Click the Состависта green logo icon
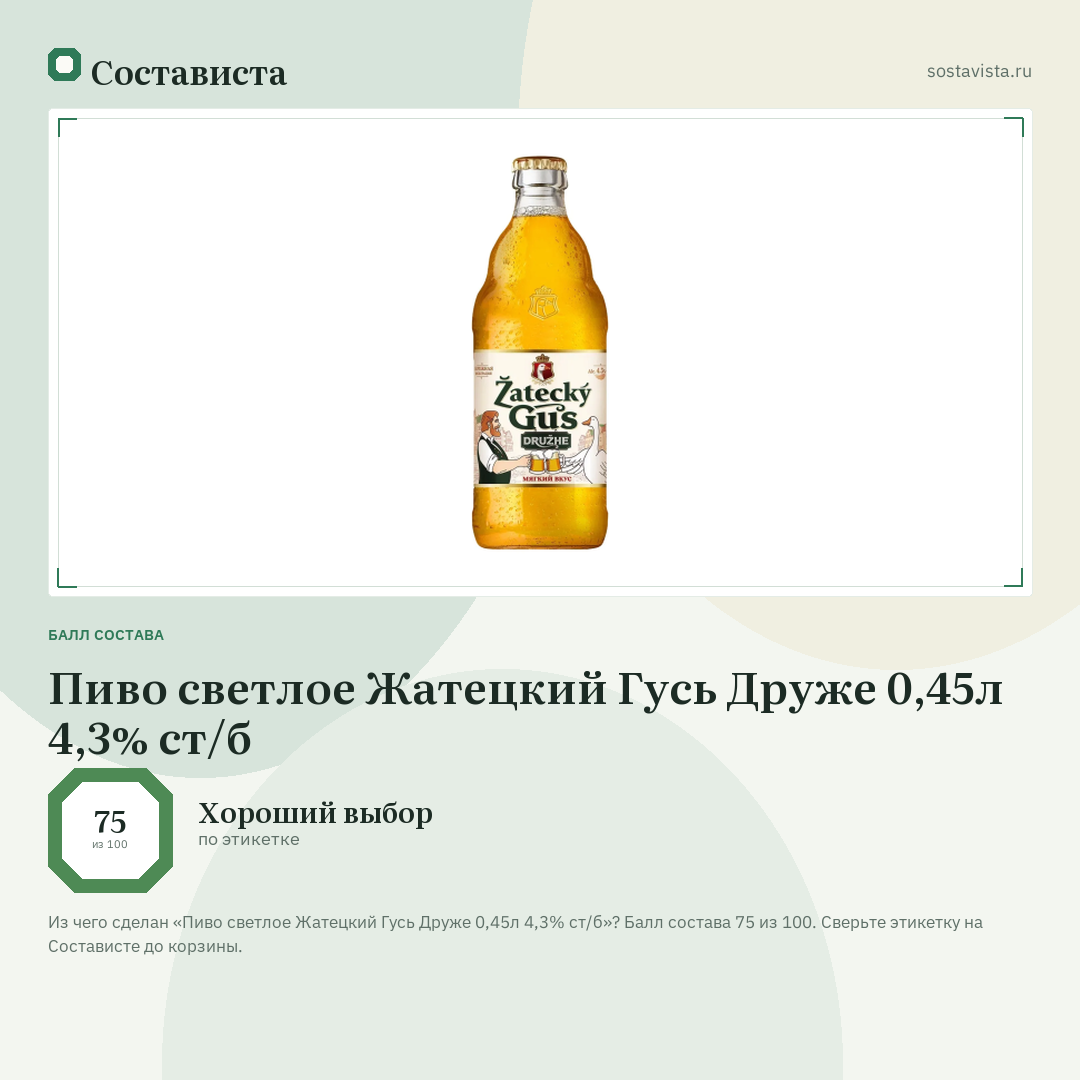The width and height of the screenshot is (1080, 1080). tap(64, 65)
